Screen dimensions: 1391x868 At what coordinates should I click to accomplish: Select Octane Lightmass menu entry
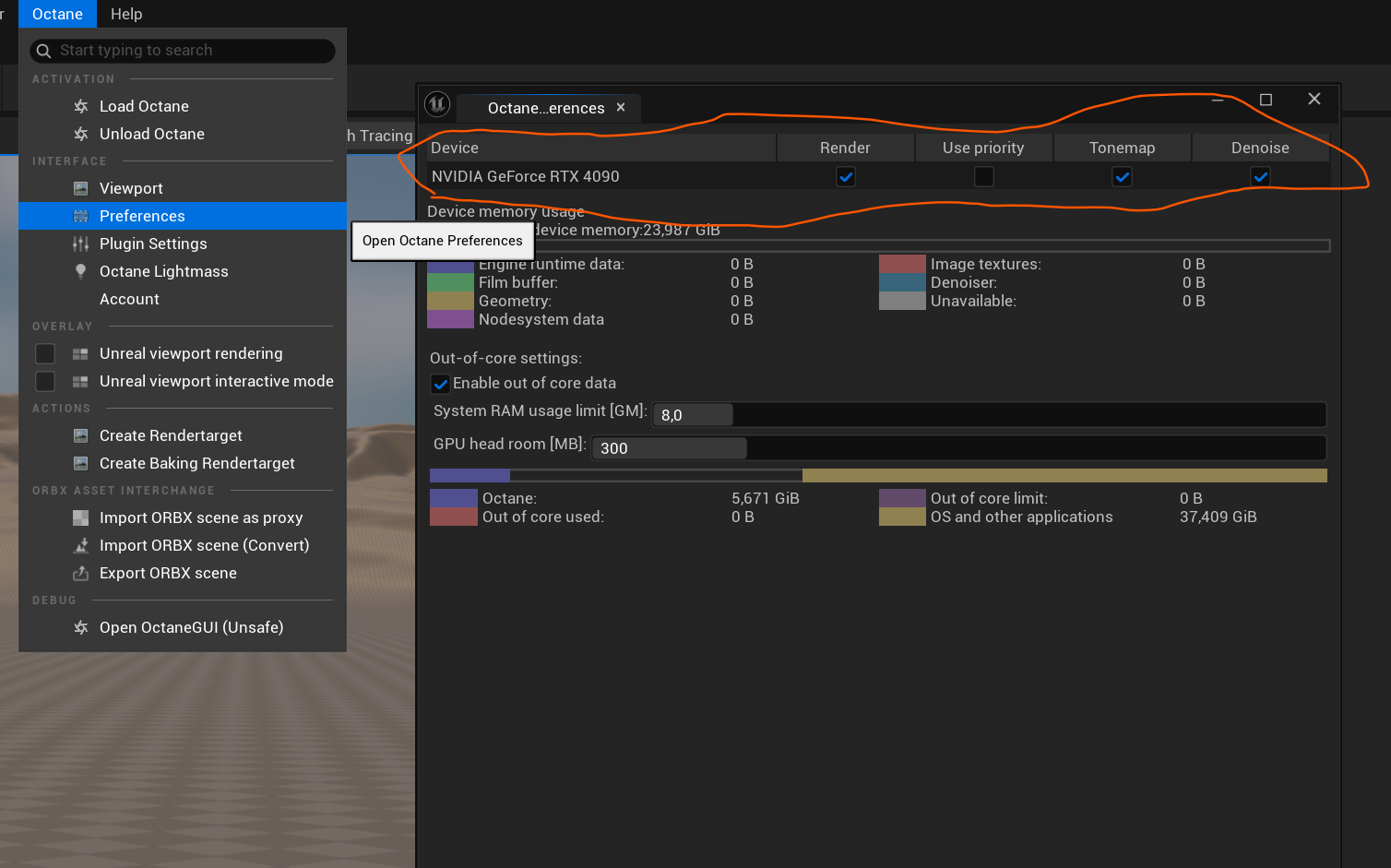click(183, 271)
